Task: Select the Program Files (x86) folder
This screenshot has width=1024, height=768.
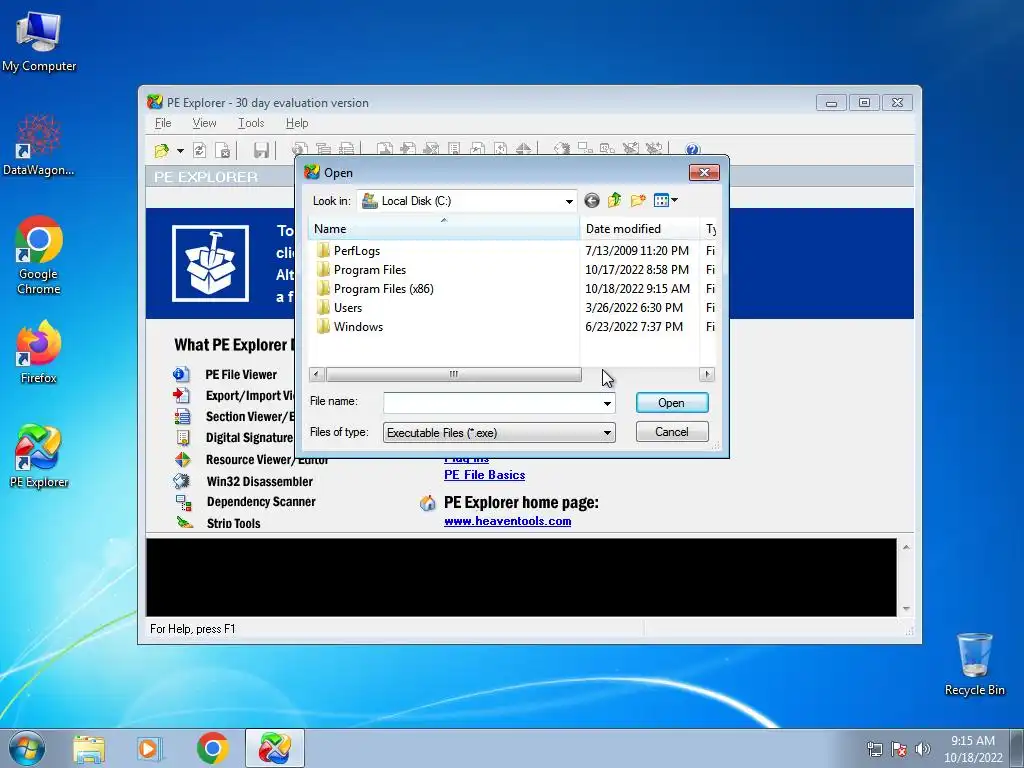Action: tap(383, 289)
